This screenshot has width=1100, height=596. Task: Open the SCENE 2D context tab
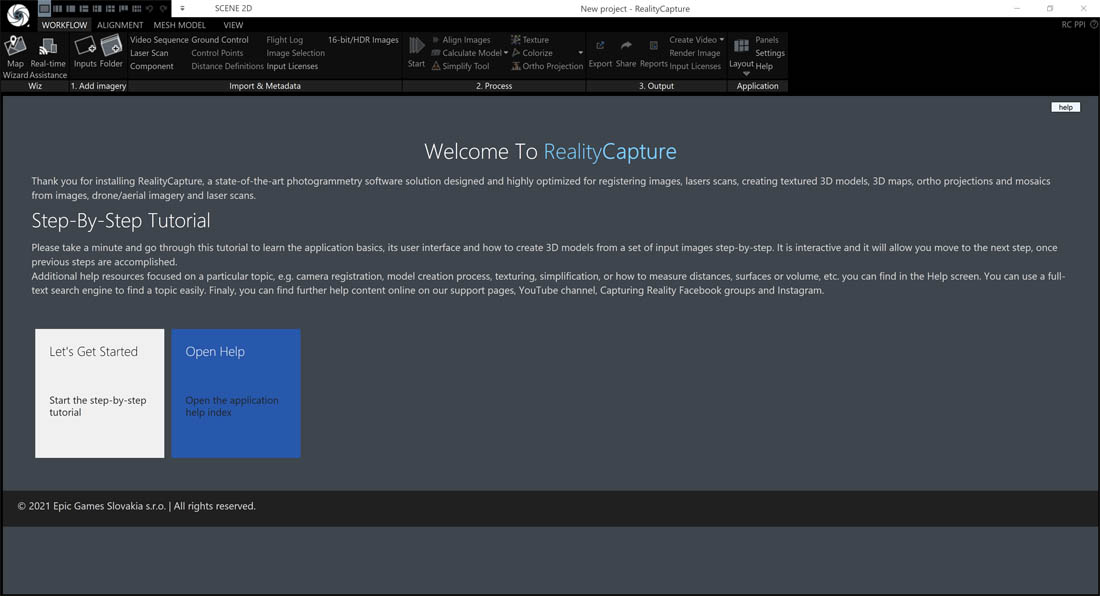233,8
